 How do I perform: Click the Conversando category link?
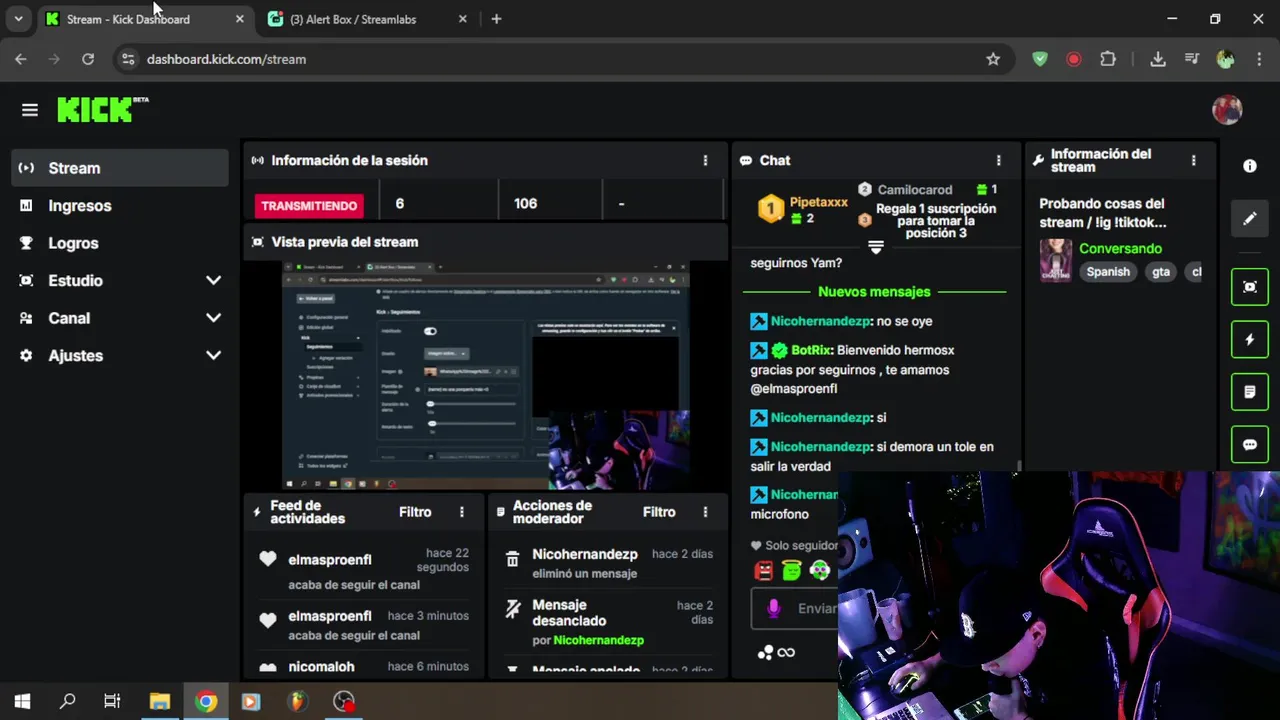1120,248
